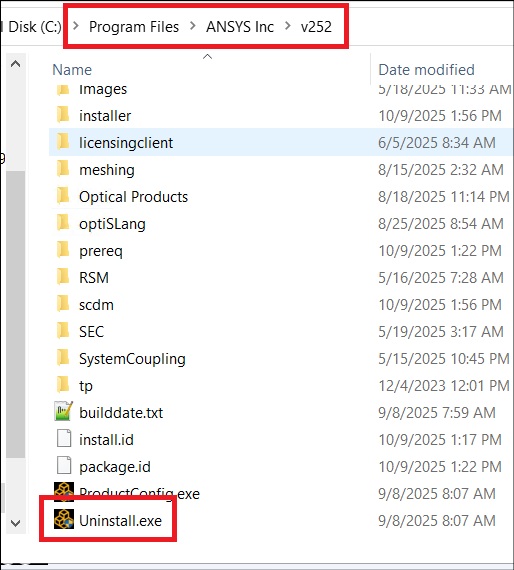Click the SystemCoupling folder icon

63,358
